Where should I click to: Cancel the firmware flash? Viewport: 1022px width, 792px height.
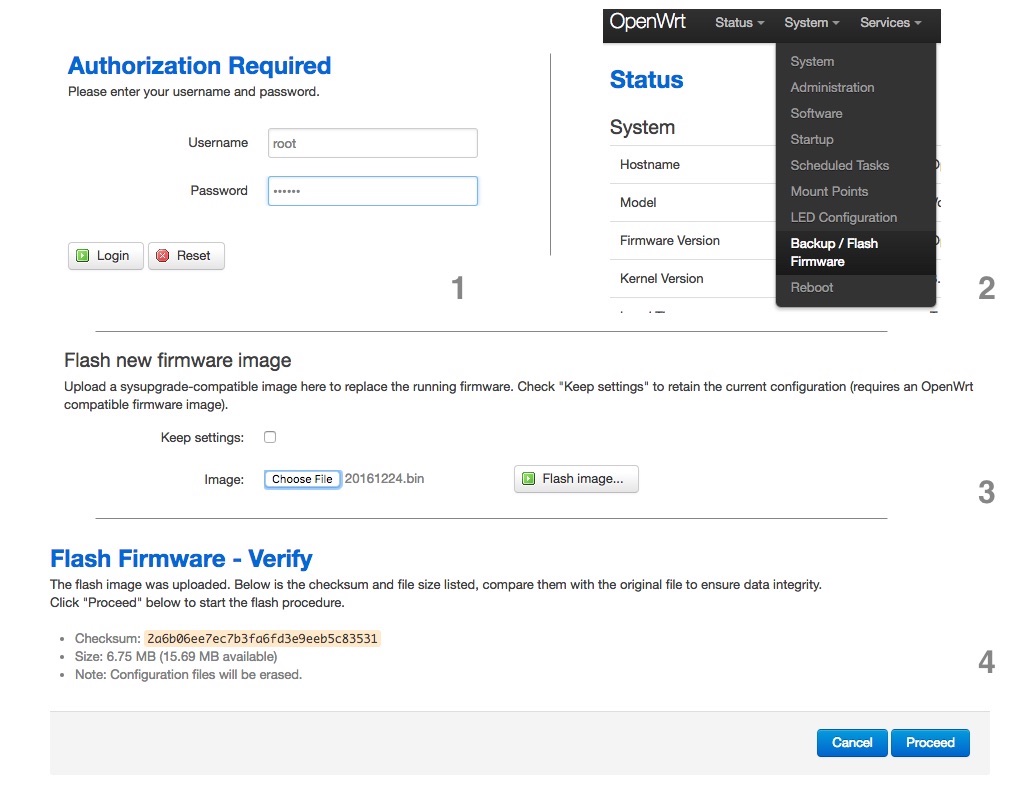coord(852,742)
